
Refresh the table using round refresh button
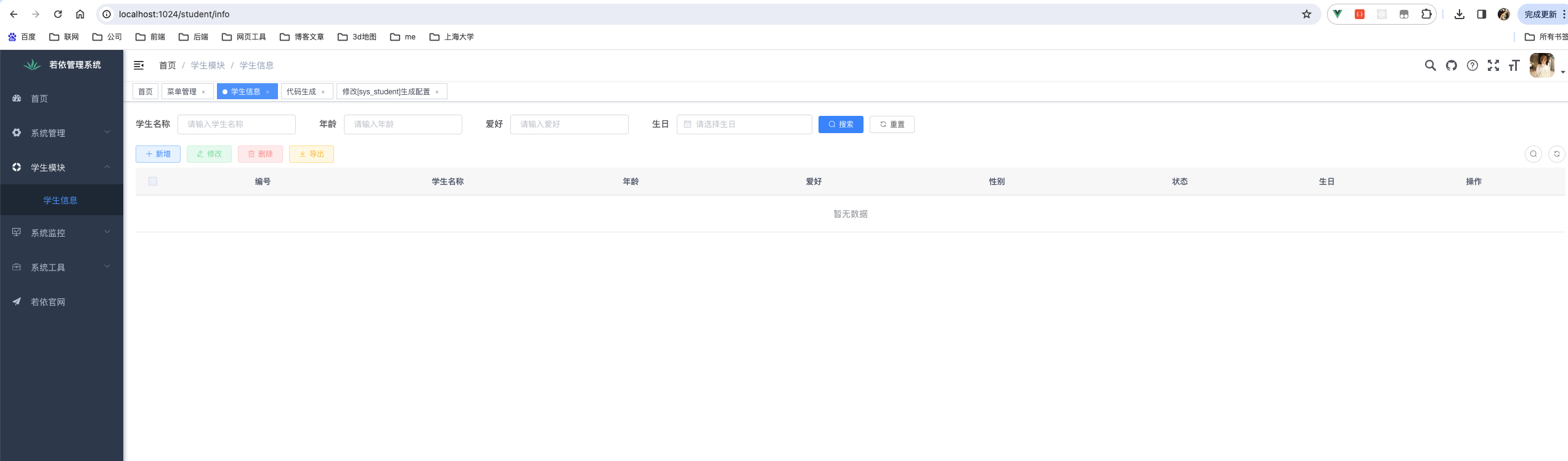point(1556,154)
